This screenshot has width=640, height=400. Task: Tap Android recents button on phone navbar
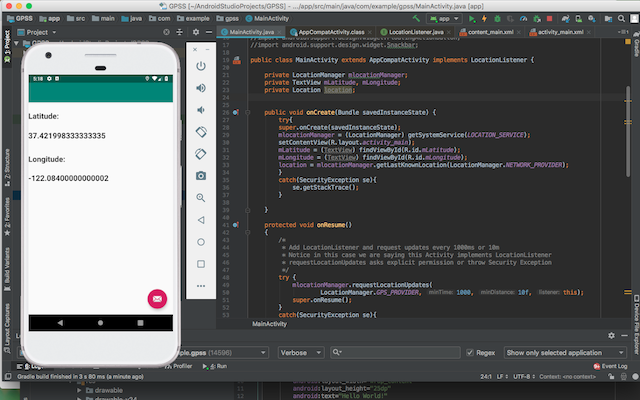140,323
